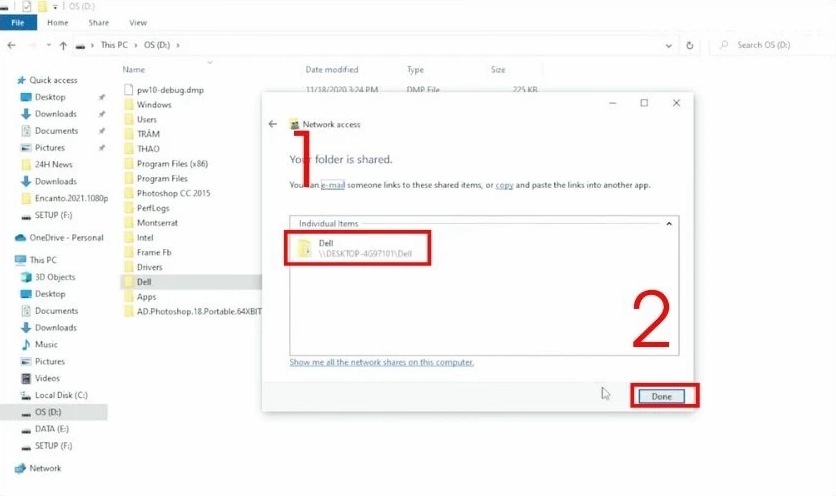This screenshot has width=836, height=496.
Task: Close the Network access dialog
Action: [x=676, y=103]
